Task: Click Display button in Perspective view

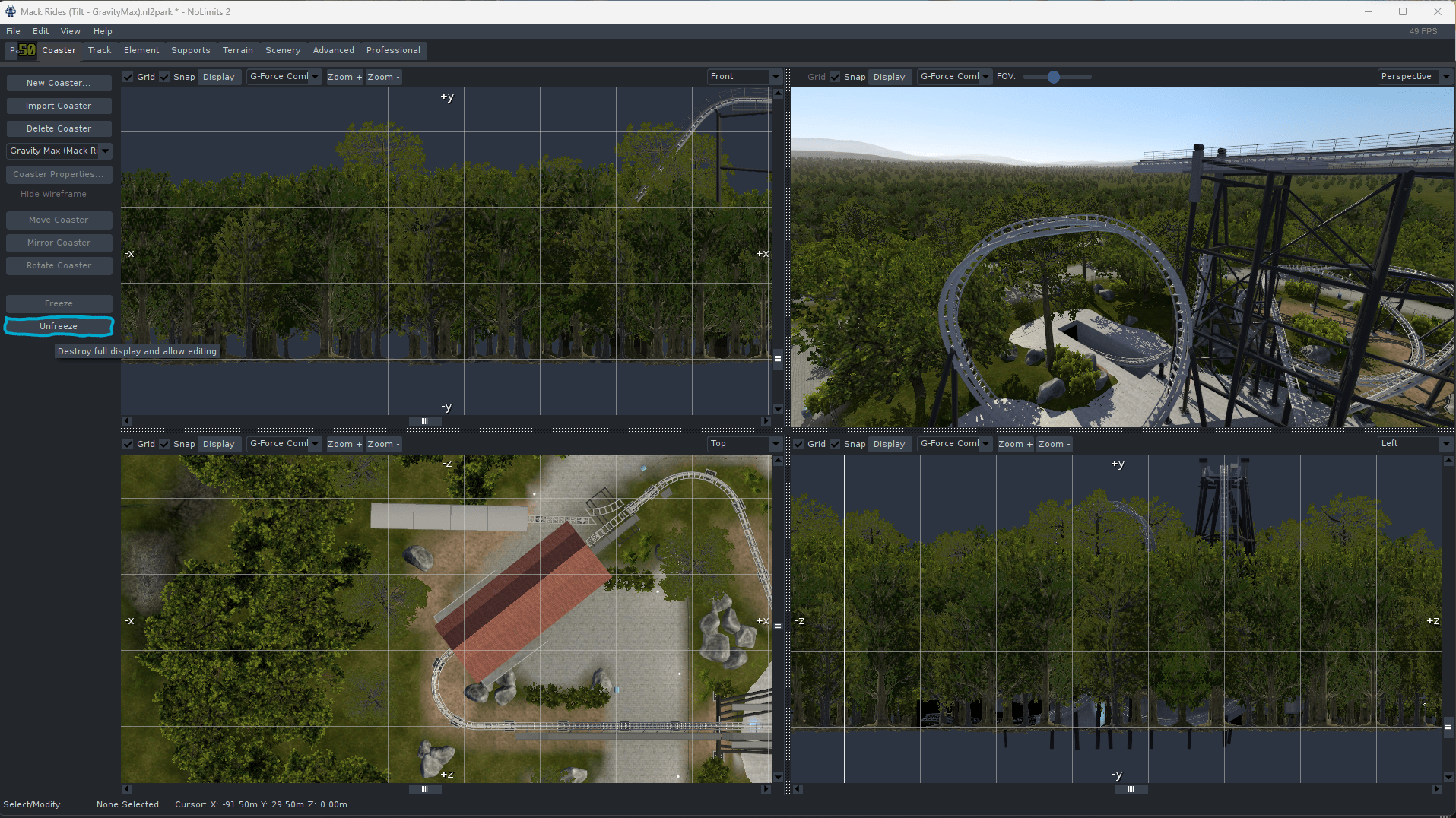Action: 890,77
